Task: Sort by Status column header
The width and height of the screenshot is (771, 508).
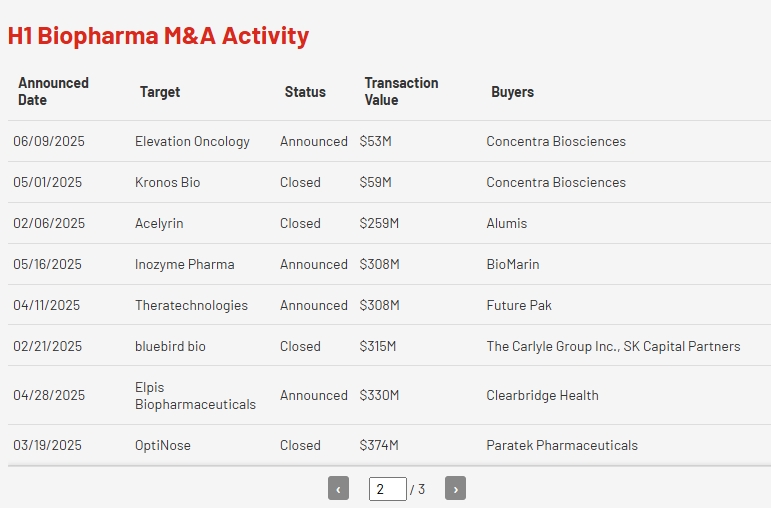Action: tap(305, 92)
